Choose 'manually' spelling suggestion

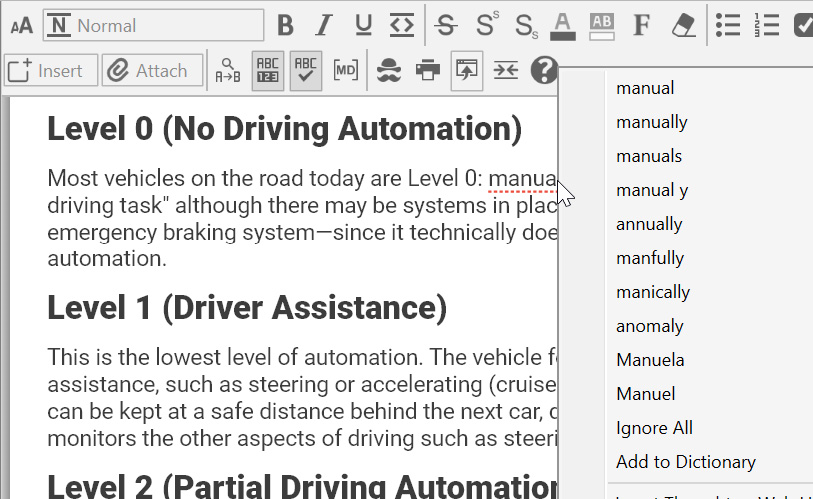pyautogui.click(x=652, y=122)
